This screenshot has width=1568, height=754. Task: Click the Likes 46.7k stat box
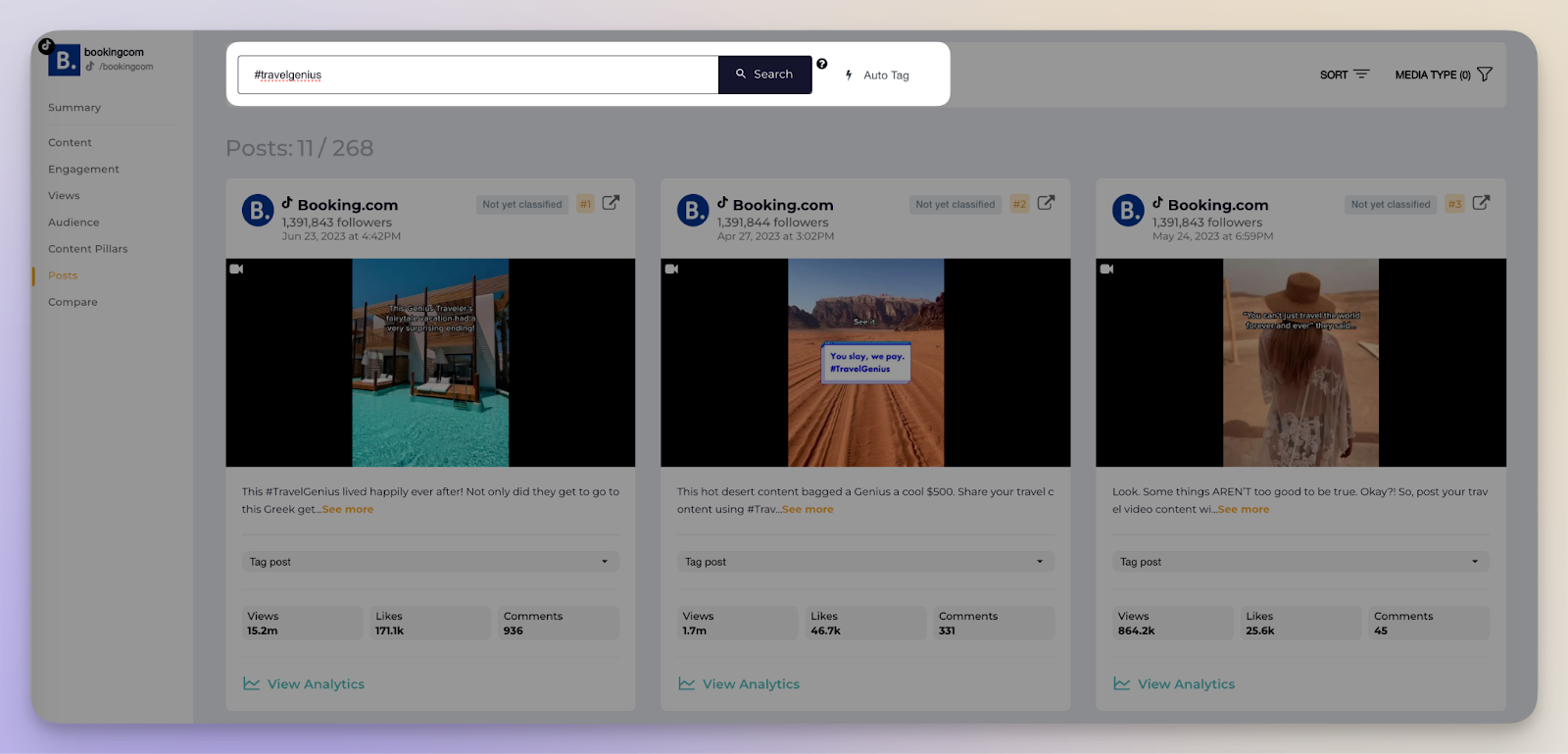pos(865,624)
